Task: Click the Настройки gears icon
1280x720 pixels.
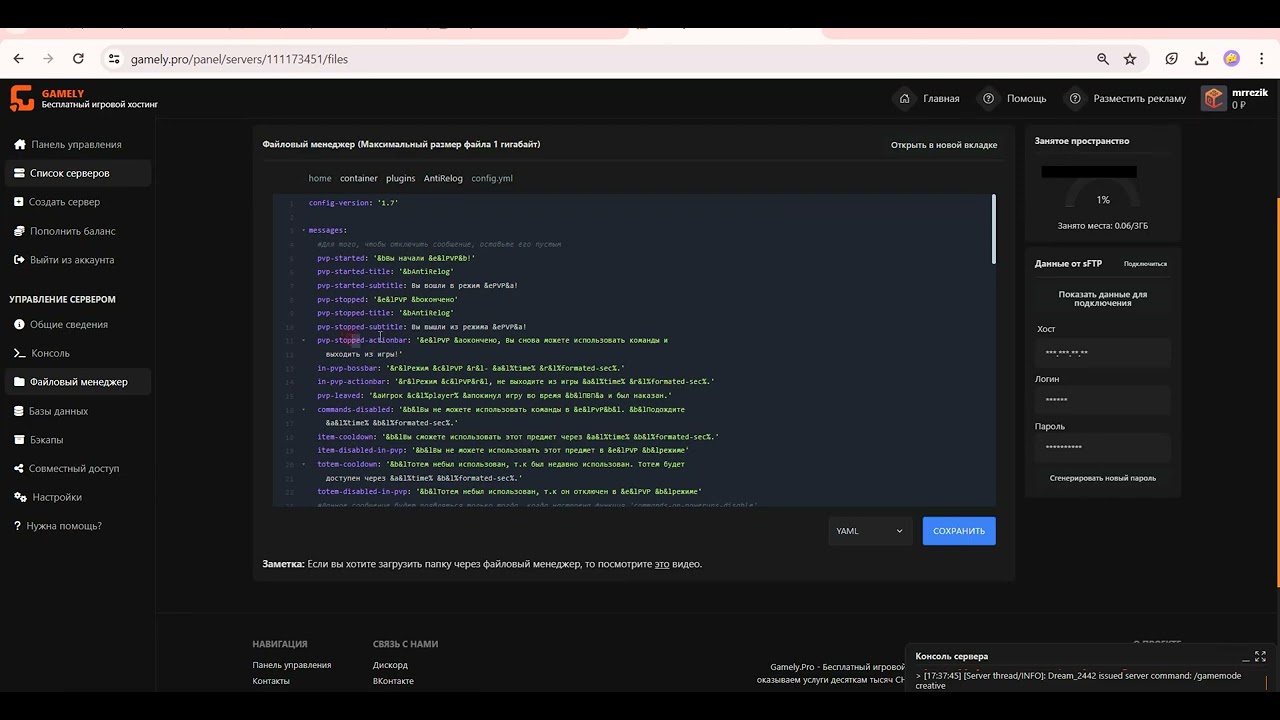Action: click(x=20, y=497)
